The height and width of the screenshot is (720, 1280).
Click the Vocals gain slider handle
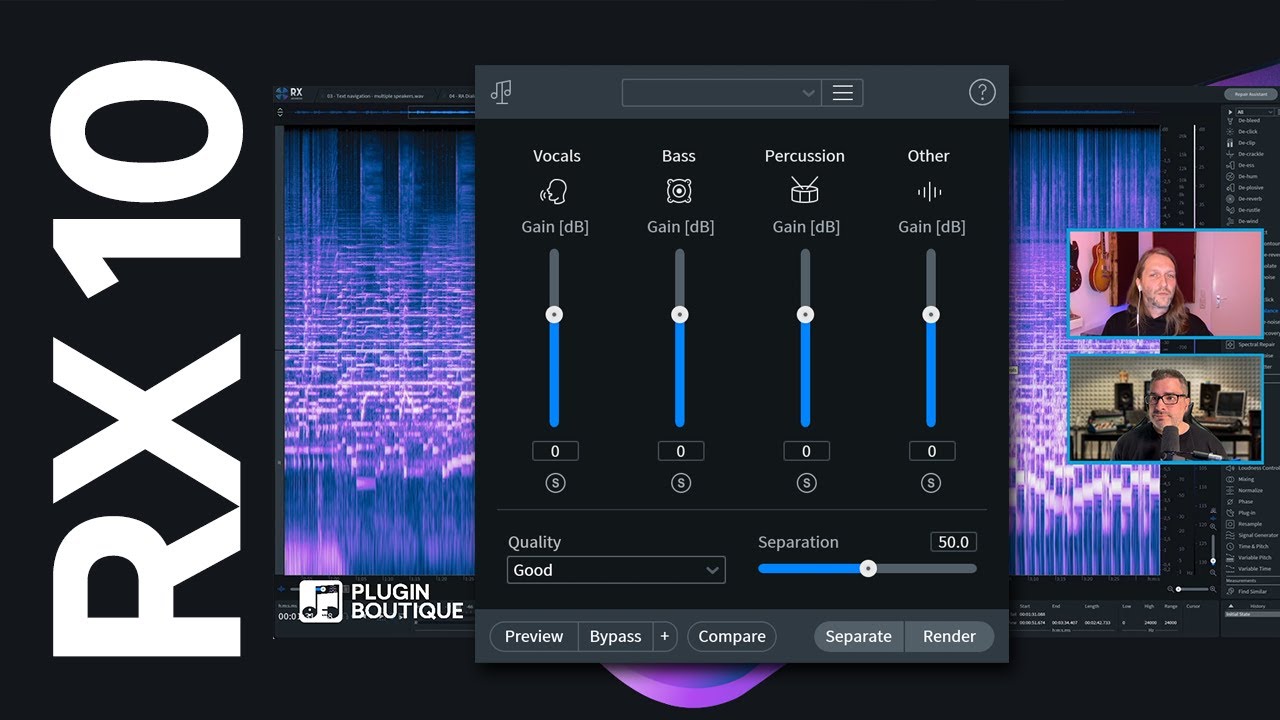[554, 314]
